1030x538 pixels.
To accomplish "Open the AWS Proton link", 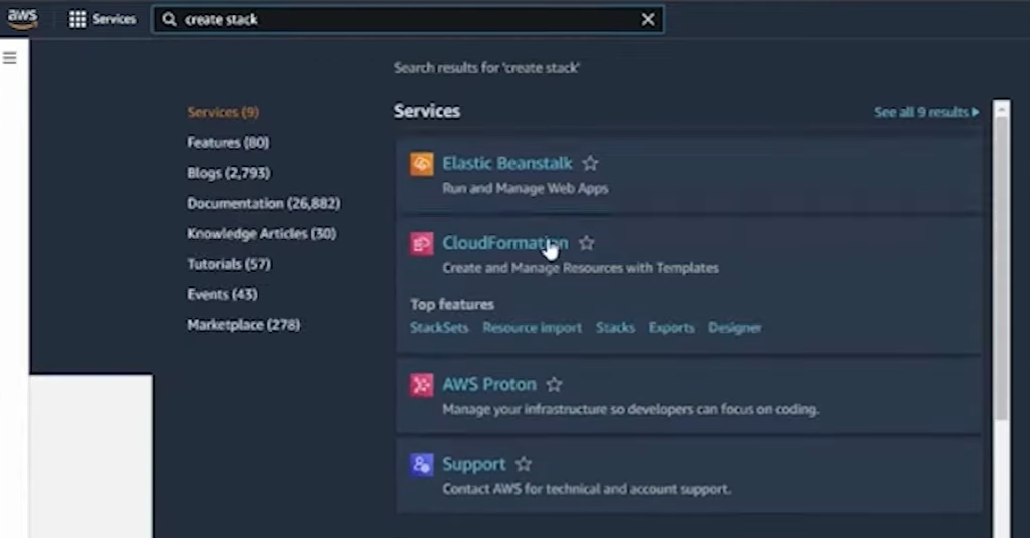I will pos(489,384).
